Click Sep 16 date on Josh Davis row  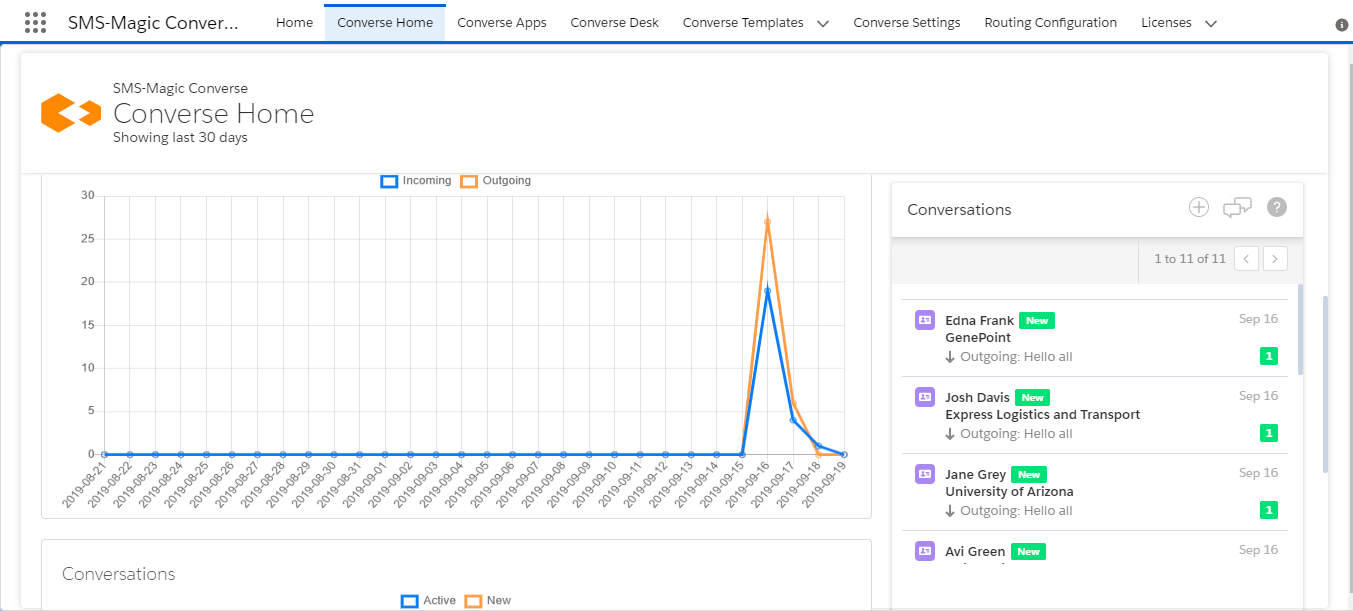tap(1258, 396)
